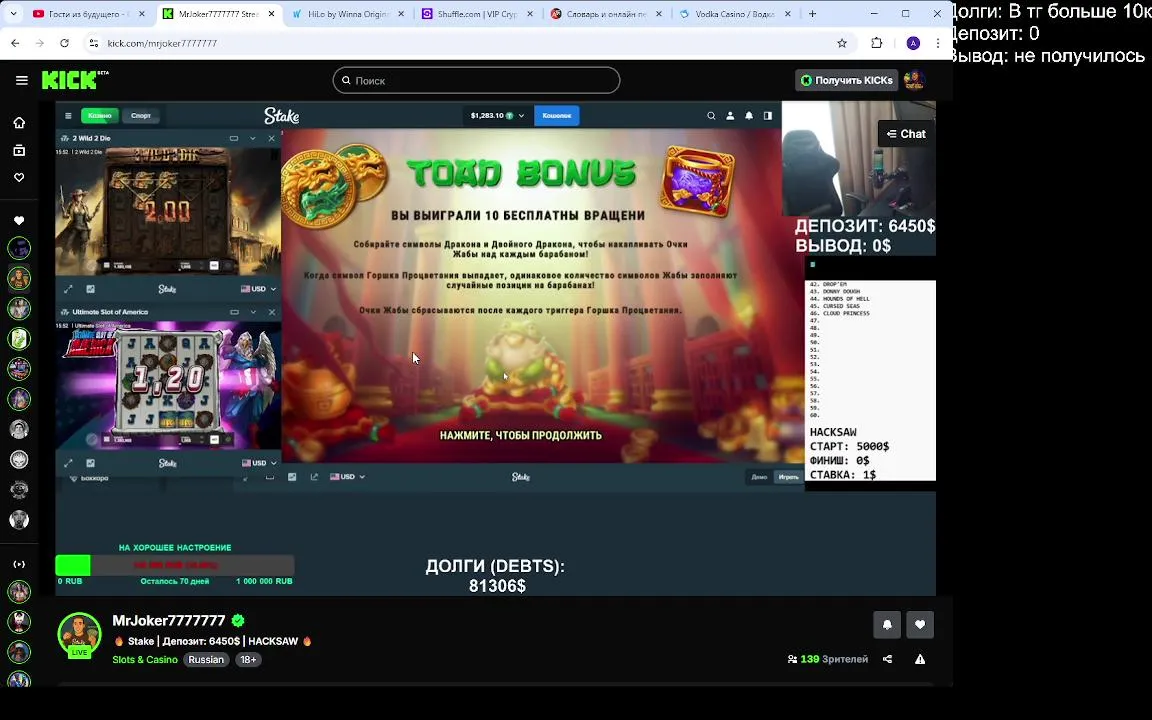1152x720 pixels.
Task: Reload the page
Action: [x=64, y=43]
